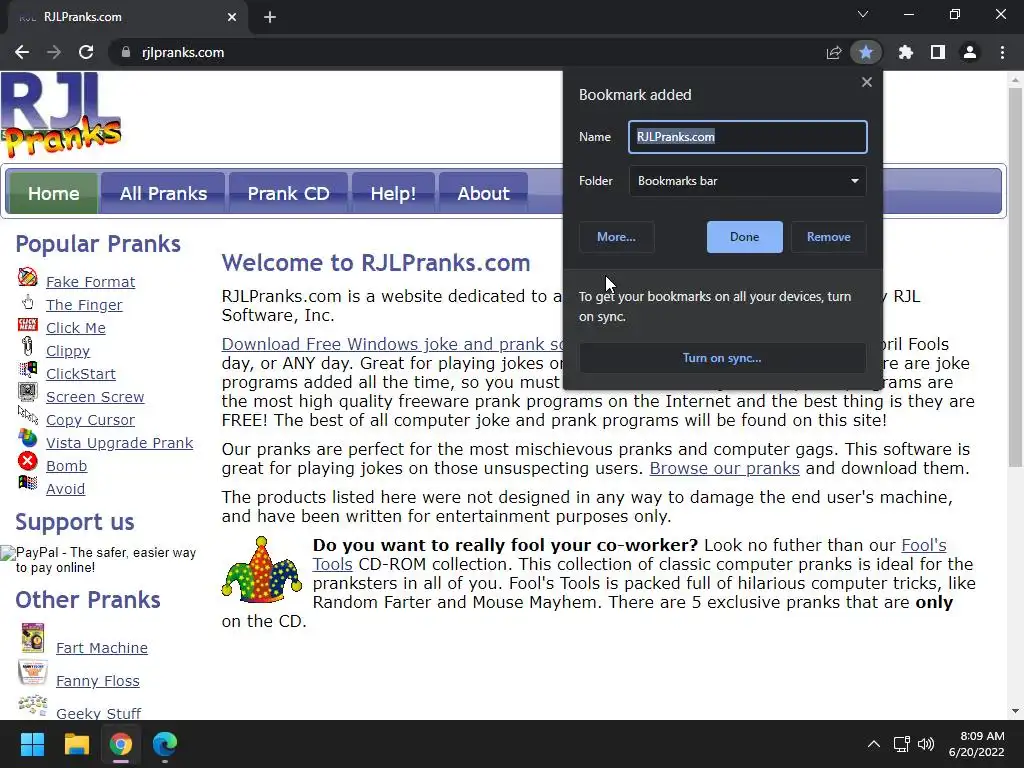Open the Vista Upgrade Prank link
Image resolution: width=1024 pixels, height=768 pixels.
point(120,443)
